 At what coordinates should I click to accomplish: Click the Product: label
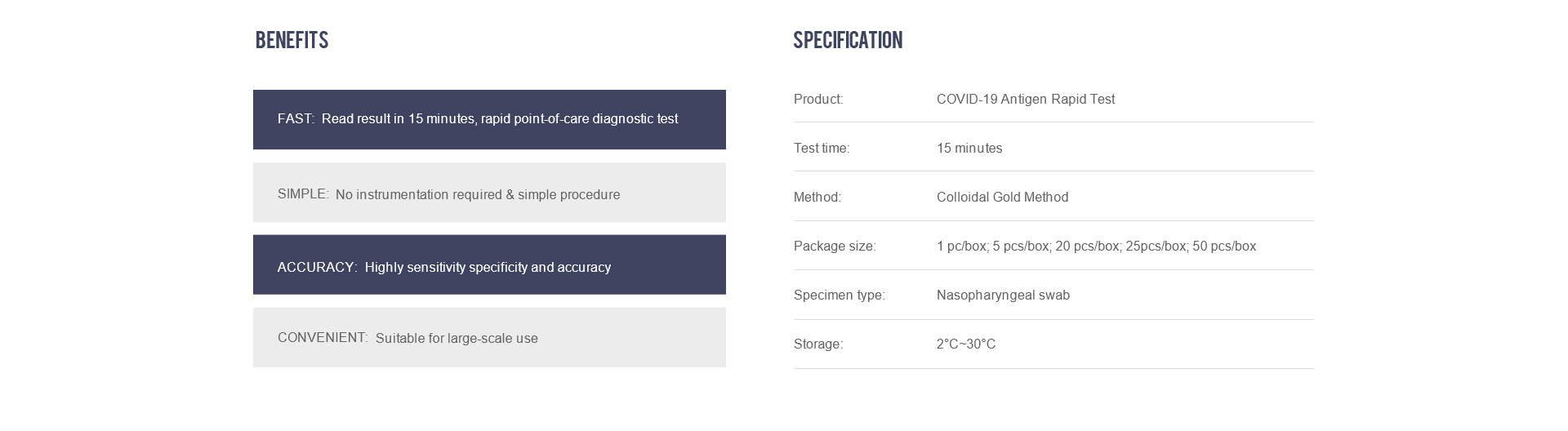818,99
